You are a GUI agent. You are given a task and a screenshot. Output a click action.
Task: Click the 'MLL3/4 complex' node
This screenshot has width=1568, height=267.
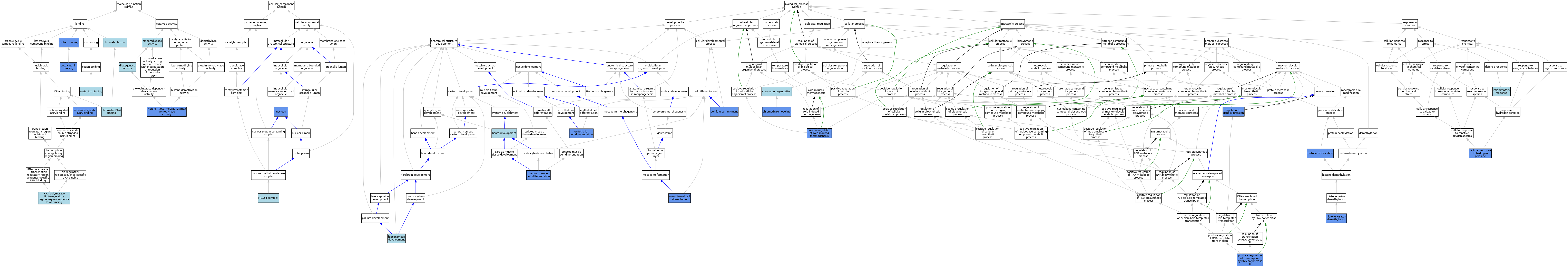[x=268, y=198]
